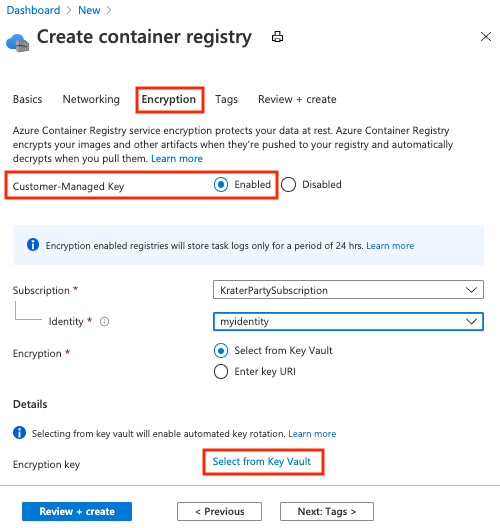Go to New breadcrumb
Image resolution: width=500 pixels, height=528 pixels.
pos(89,10)
